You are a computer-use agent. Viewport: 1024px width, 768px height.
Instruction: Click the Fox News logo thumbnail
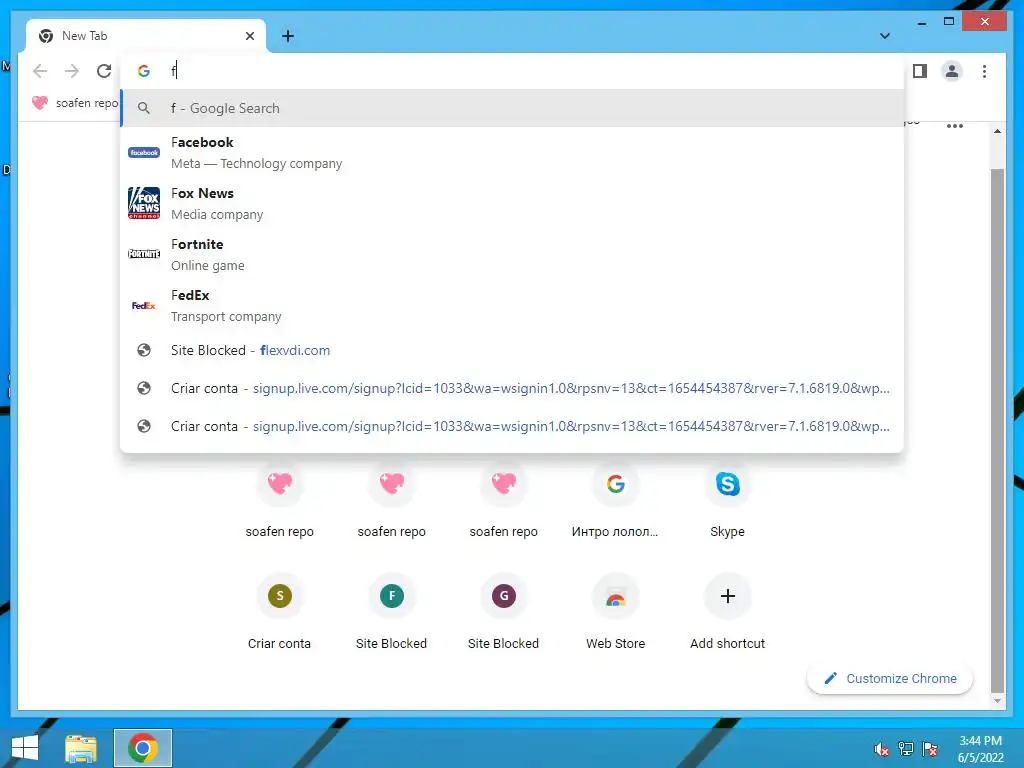[144, 203]
